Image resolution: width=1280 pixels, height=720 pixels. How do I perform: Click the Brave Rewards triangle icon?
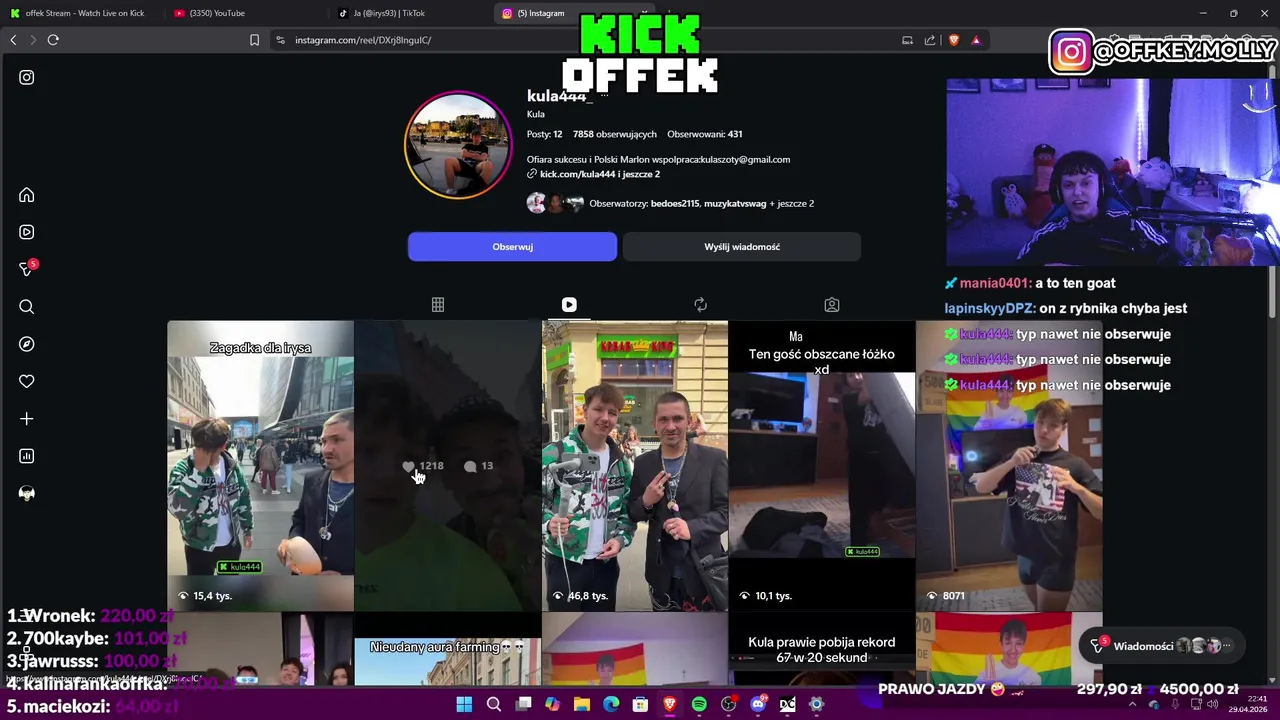click(x=976, y=40)
